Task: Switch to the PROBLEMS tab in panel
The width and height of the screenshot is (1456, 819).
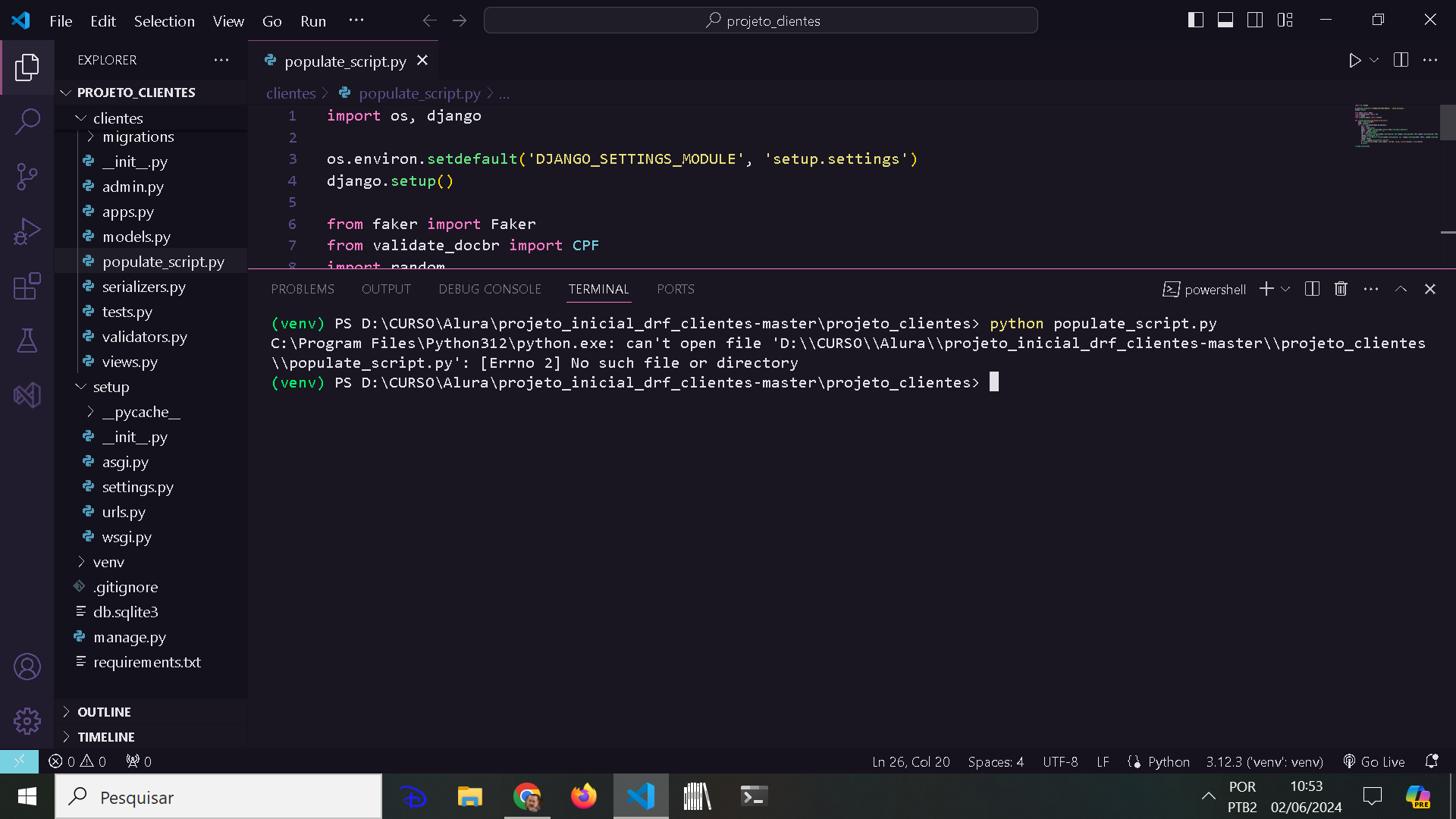Action: [302, 289]
